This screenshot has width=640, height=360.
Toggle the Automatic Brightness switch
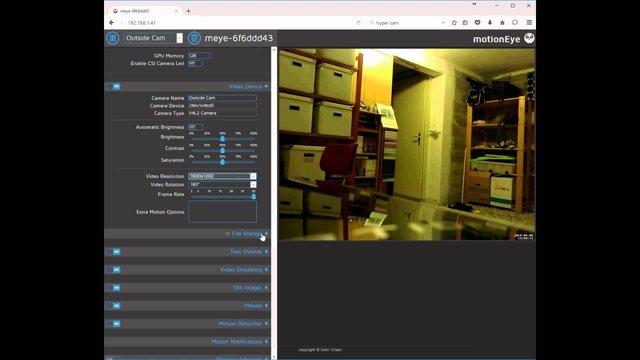[195, 127]
